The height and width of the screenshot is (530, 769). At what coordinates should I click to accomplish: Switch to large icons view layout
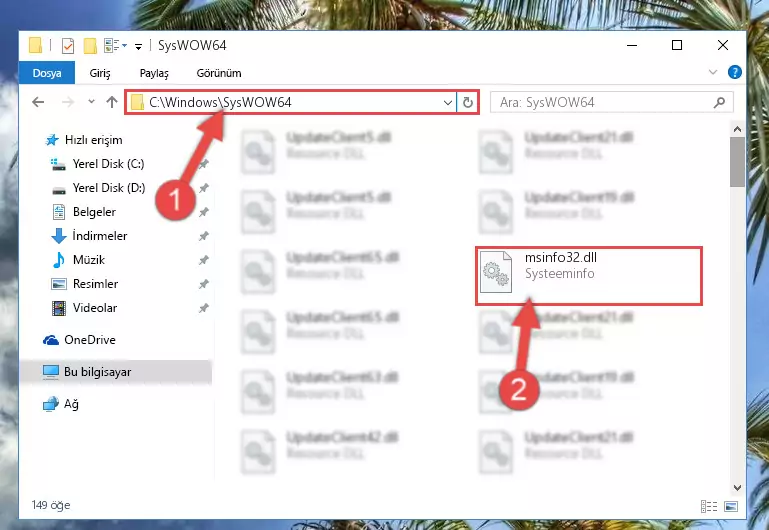point(731,506)
